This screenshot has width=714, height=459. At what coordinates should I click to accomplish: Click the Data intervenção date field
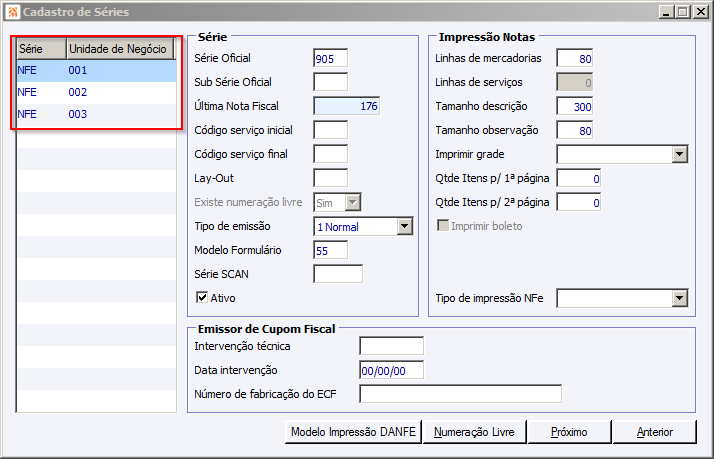pos(391,370)
